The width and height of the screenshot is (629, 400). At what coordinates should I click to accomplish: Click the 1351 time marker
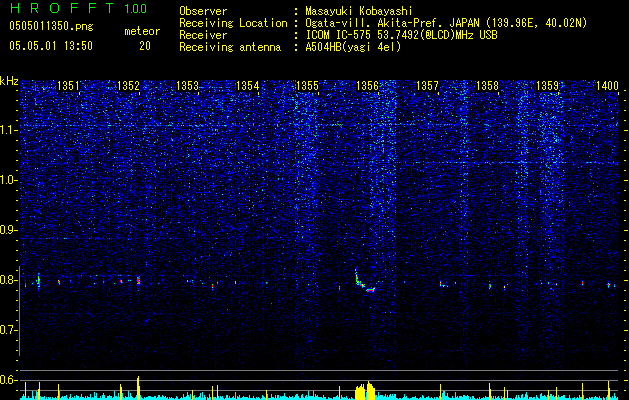pyautogui.click(x=69, y=86)
